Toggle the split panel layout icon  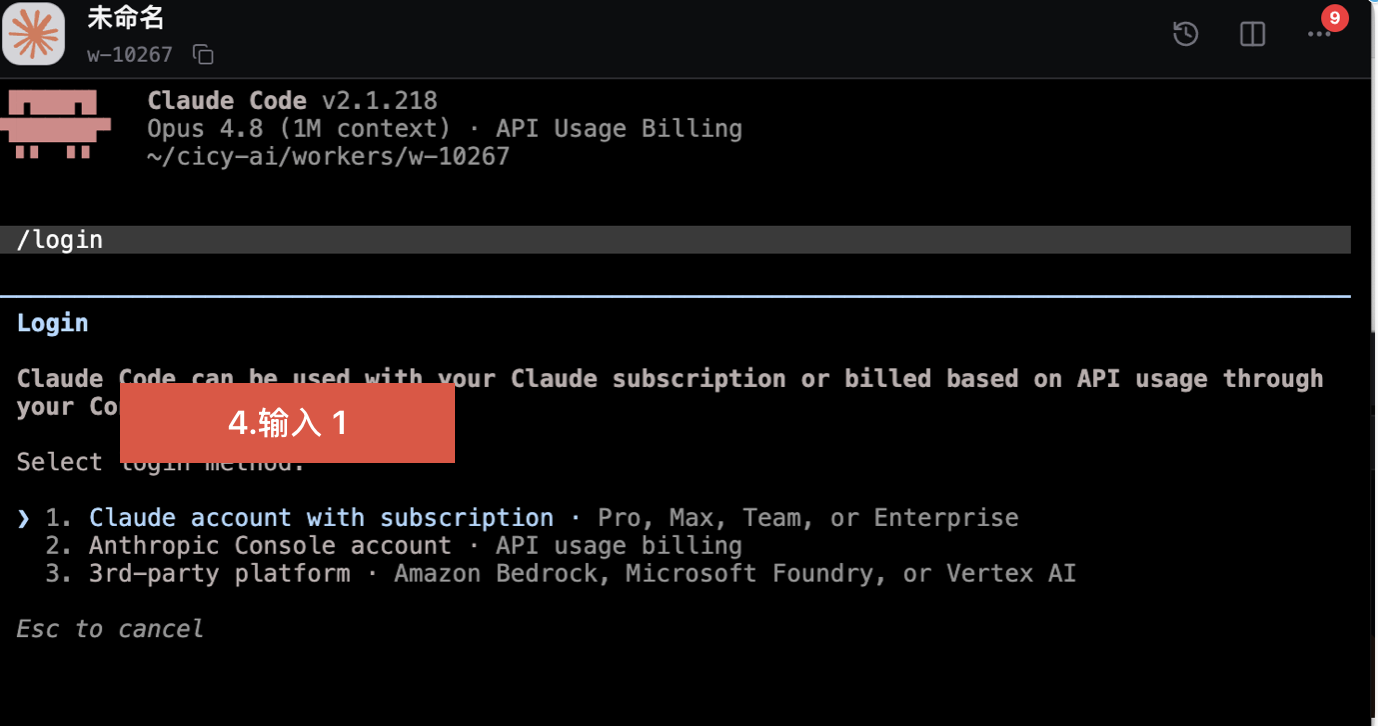coord(1252,34)
